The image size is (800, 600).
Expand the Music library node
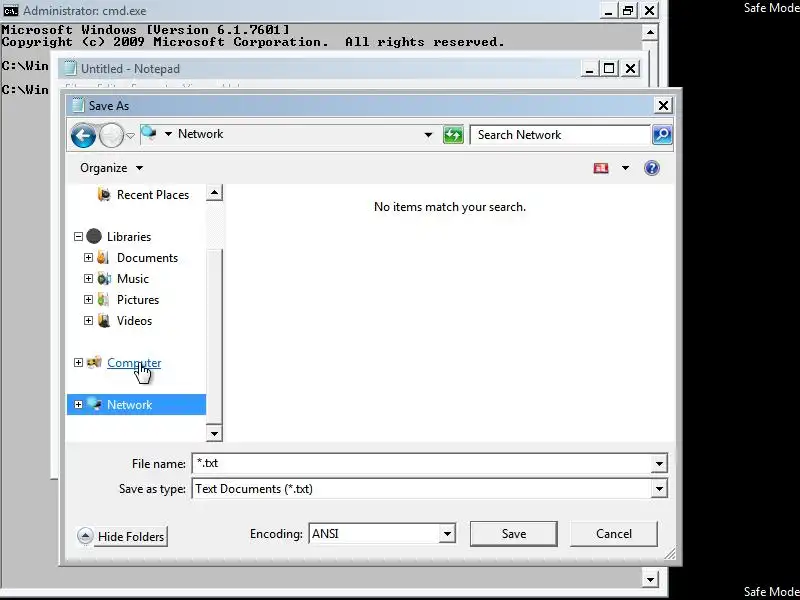tap(88, 279)
